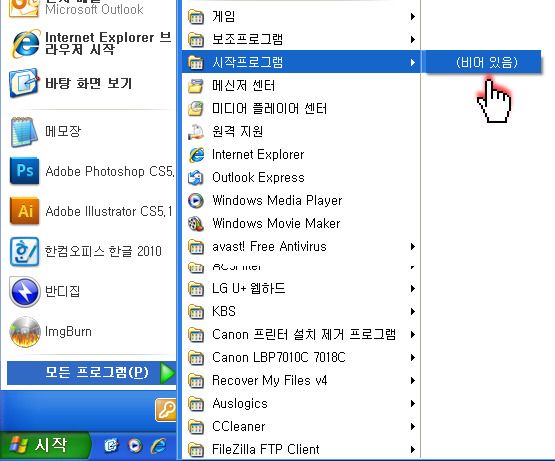
Task: Click the 메모장 label text
Action: (63, 132)
